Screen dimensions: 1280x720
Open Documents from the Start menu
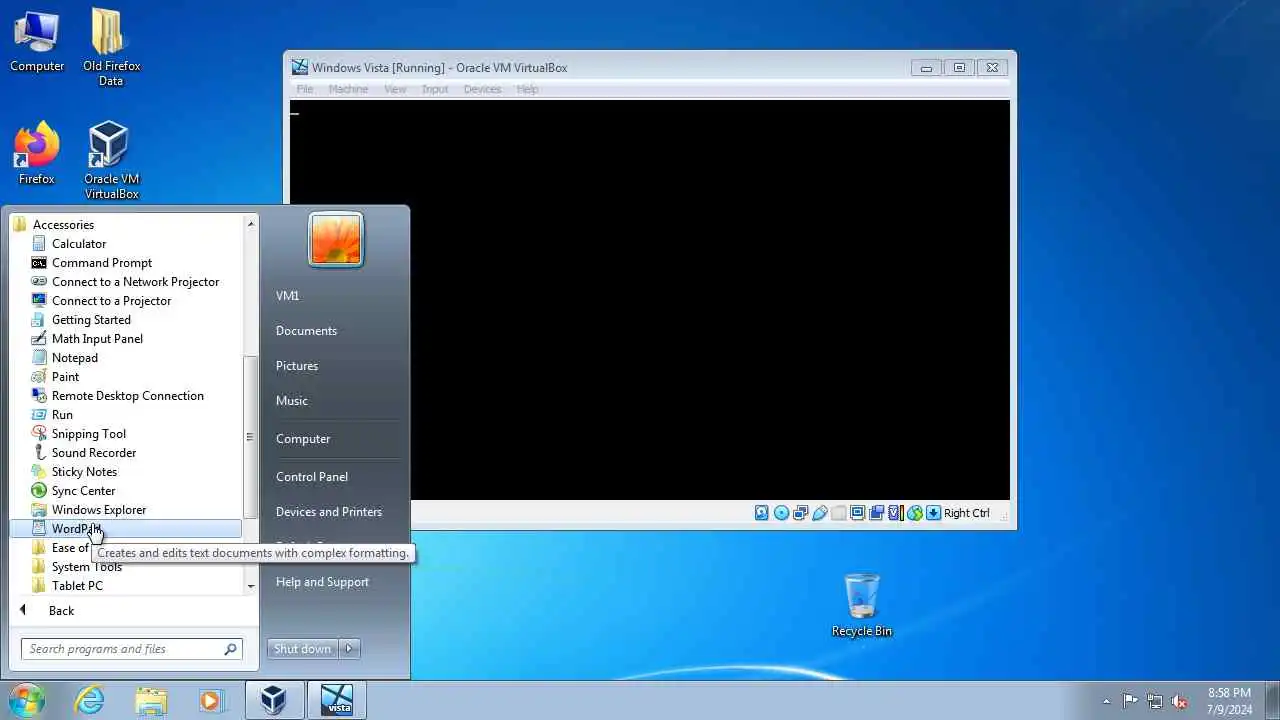[x=306, y=331]
